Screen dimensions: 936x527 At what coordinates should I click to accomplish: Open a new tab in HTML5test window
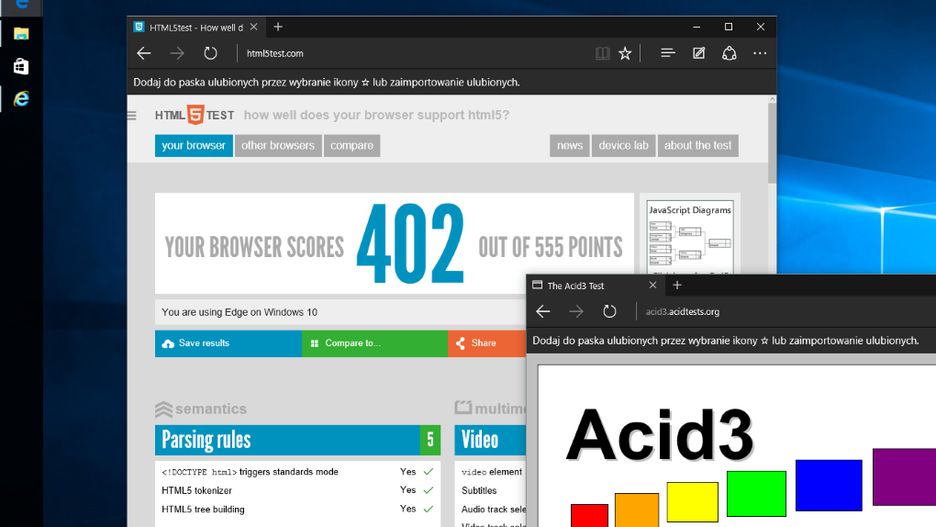pyautogui.click(x=278, y=27)
